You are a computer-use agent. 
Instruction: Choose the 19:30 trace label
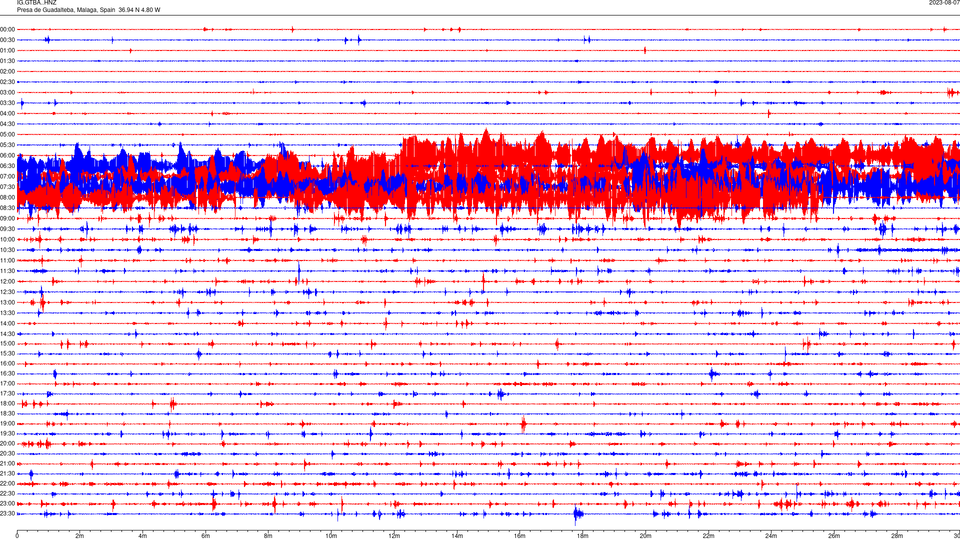click(7, 433)
